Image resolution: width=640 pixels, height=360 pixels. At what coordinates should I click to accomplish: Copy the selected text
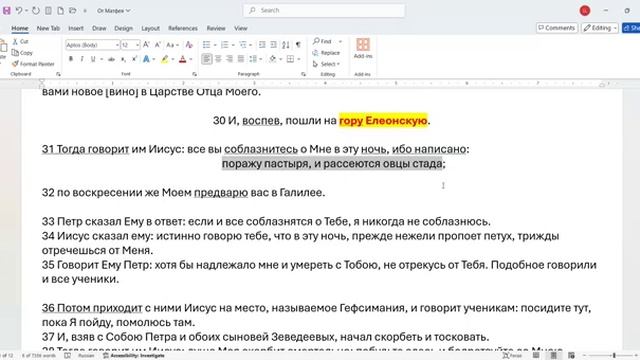[22, 53]
